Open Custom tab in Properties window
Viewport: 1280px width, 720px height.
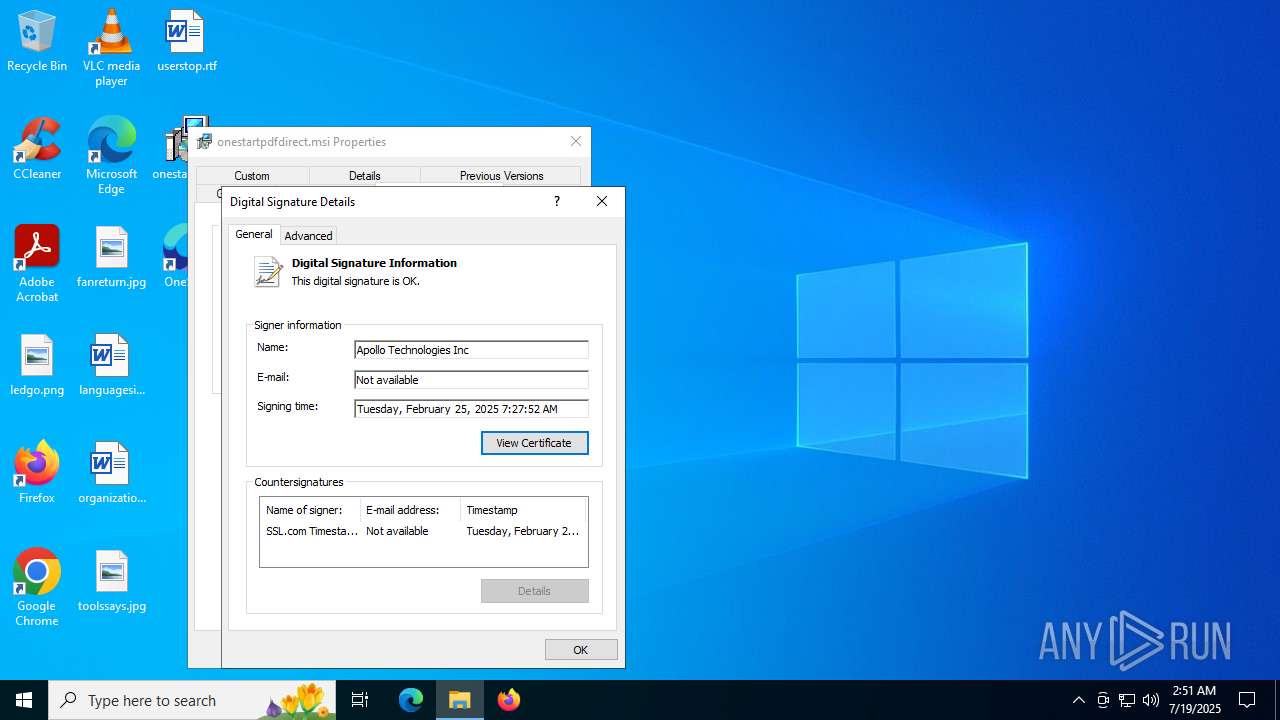click(x=252, y=176)
